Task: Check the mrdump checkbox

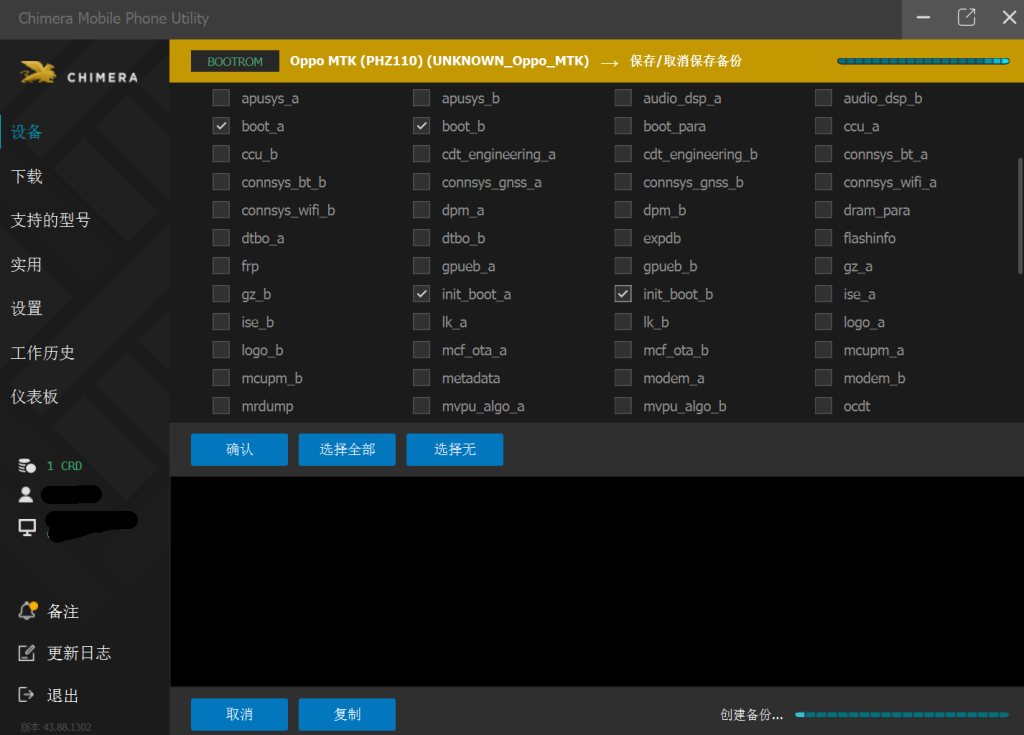Action: (221, 406)
